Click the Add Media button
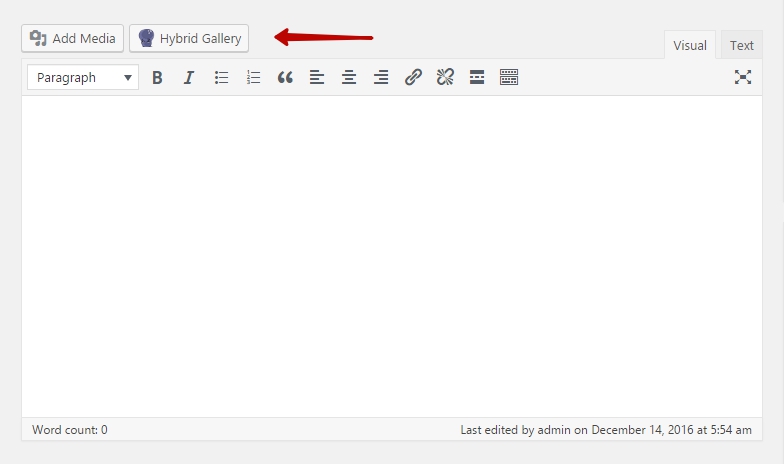Screen dimensions: 784x464 [72, 38]
